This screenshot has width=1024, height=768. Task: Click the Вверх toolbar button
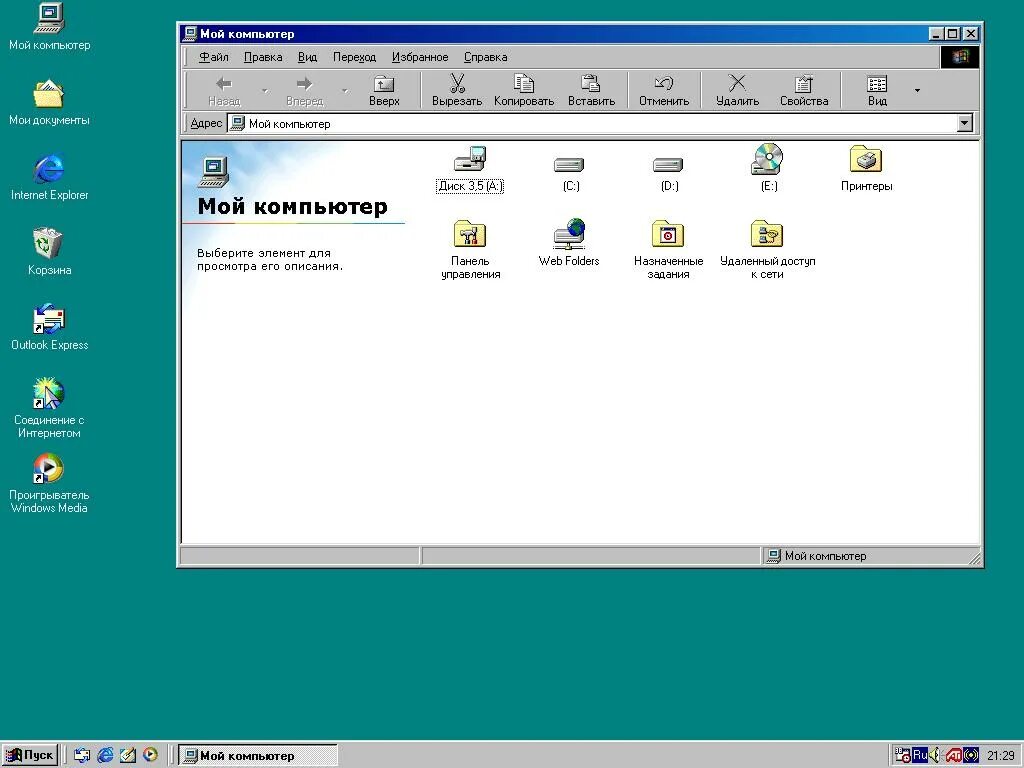[383, 90]
